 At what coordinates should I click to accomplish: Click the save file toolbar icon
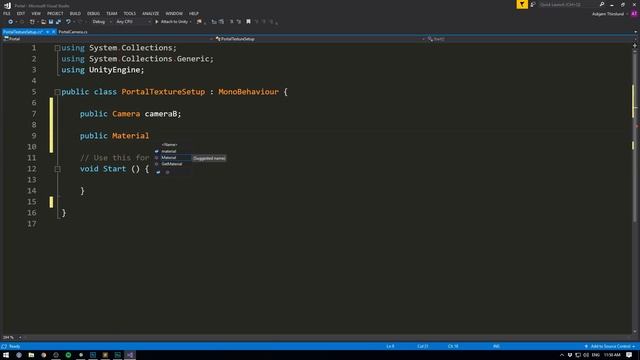51,22
